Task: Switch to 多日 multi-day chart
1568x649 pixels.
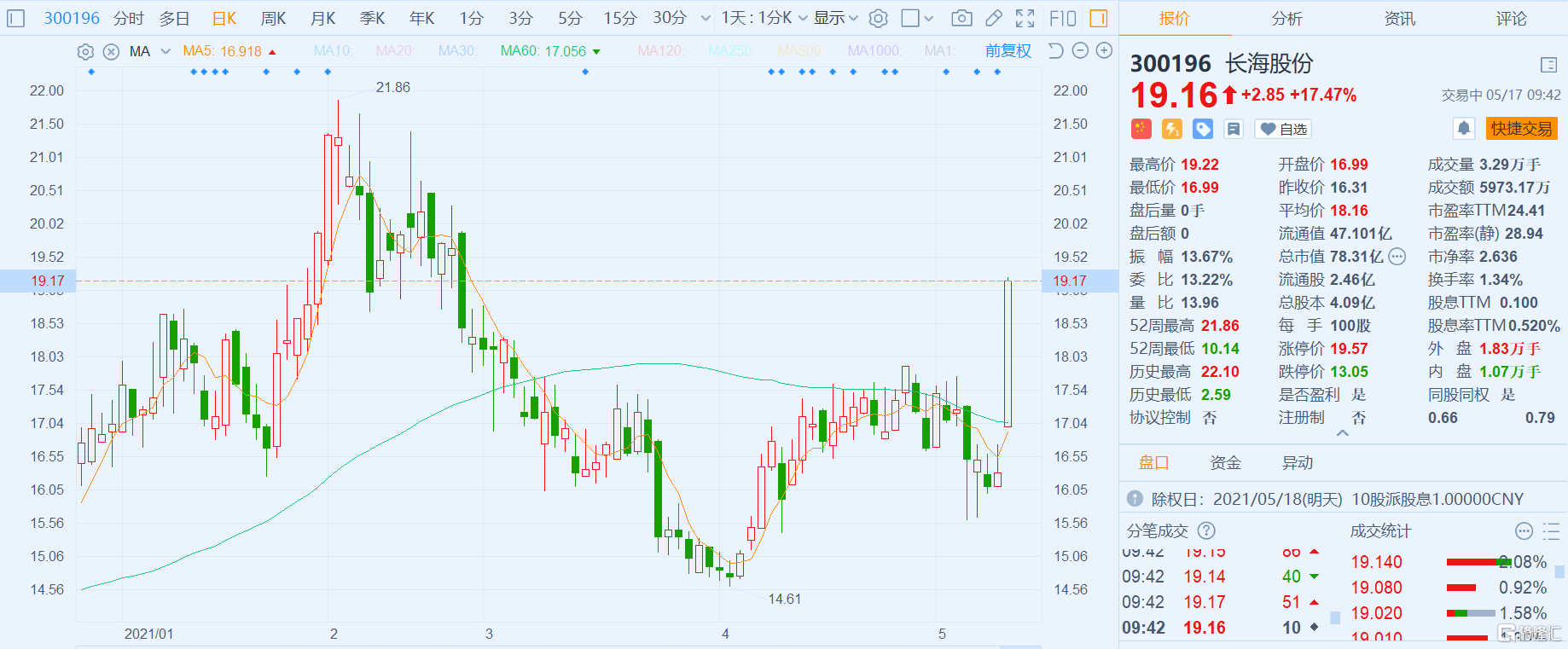Action: (174, 18)
